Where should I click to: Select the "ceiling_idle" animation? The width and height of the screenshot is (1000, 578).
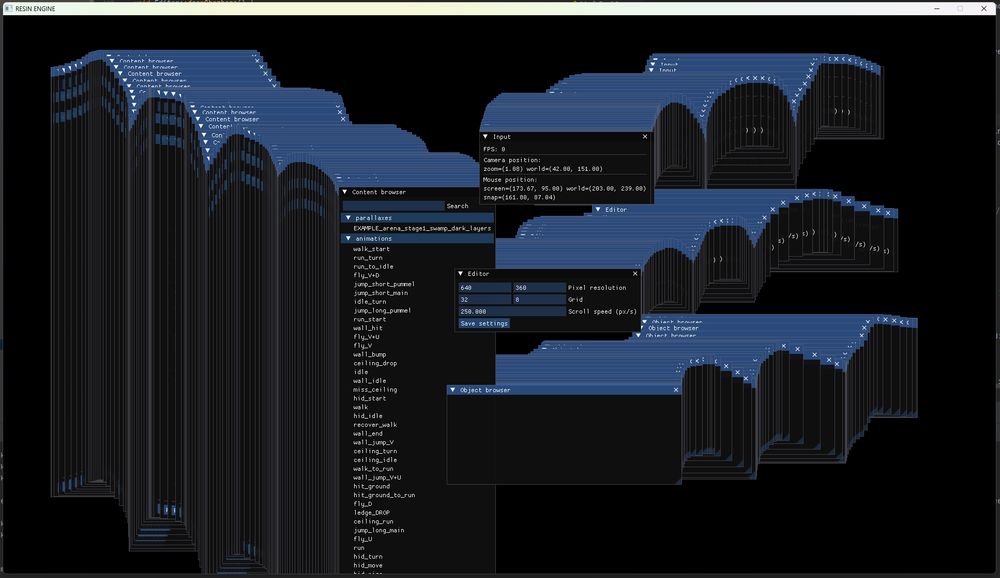375,460
